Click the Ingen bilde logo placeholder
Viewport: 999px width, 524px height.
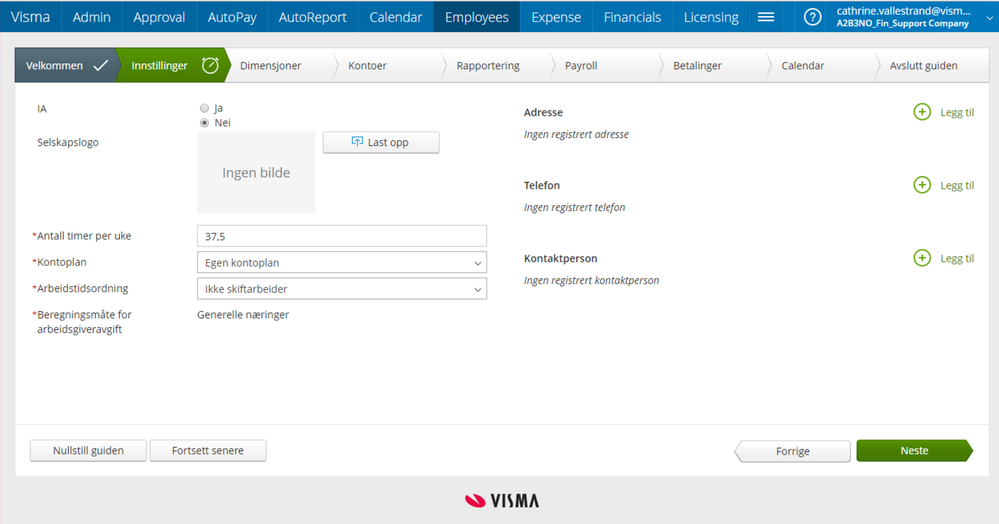pos(256,172)
